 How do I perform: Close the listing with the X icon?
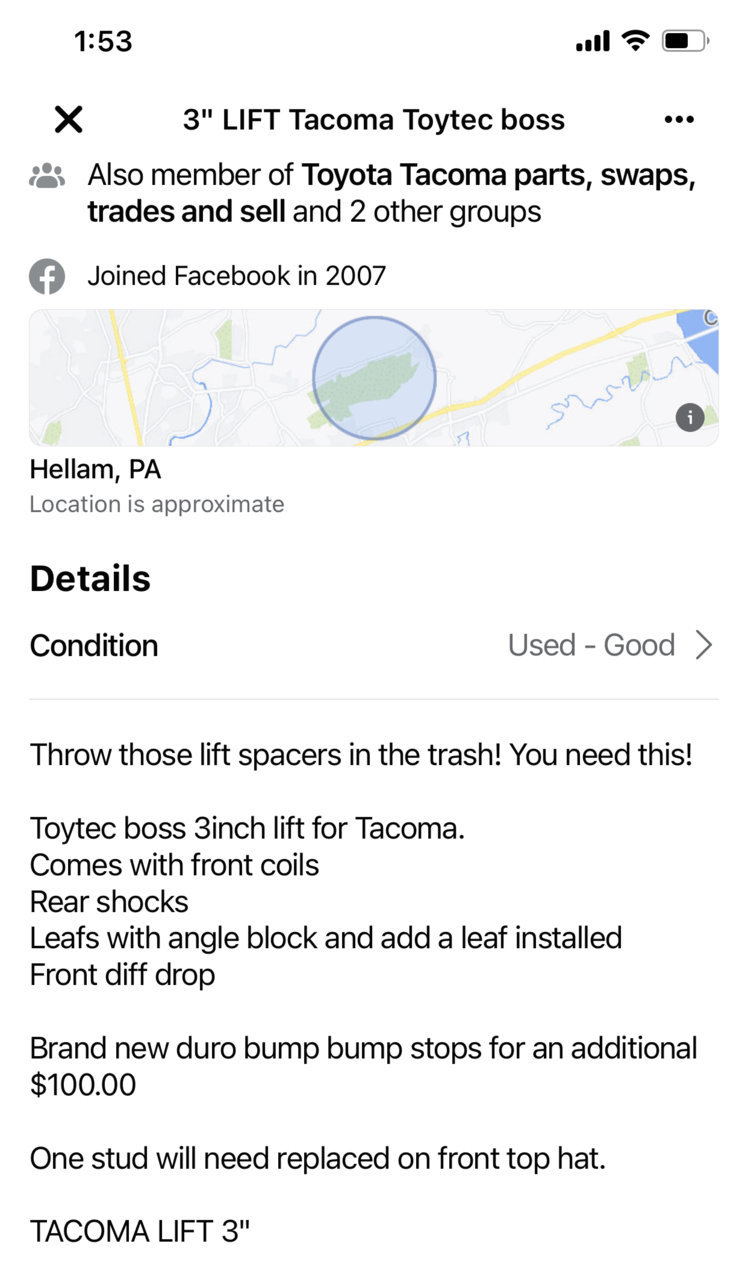(x=68, y=120)
